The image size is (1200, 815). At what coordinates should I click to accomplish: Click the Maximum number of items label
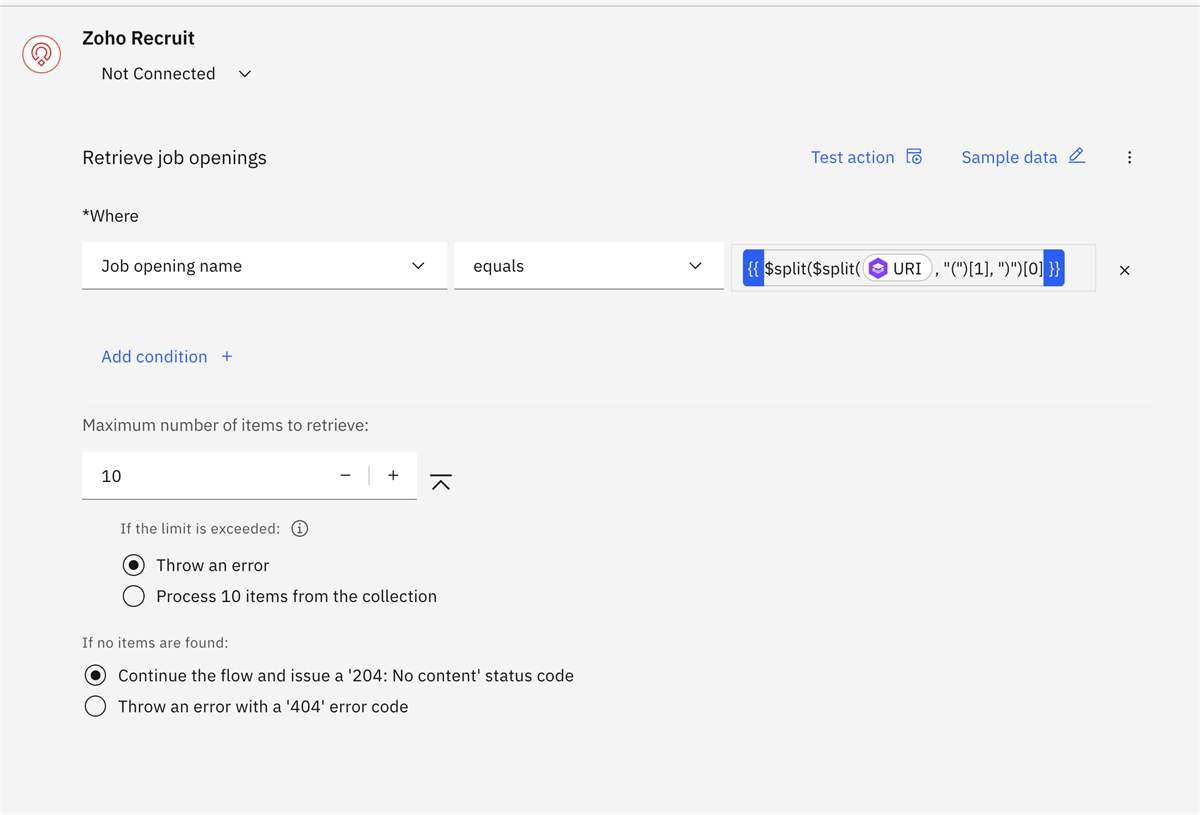point(225,425)
